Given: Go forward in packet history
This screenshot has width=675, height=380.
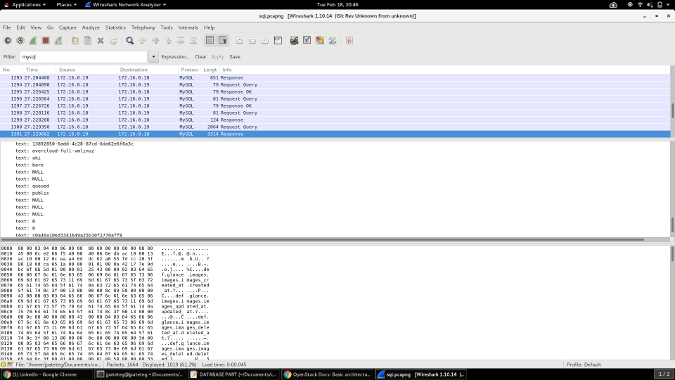Looking at the screenshot, I should (155, 40).
